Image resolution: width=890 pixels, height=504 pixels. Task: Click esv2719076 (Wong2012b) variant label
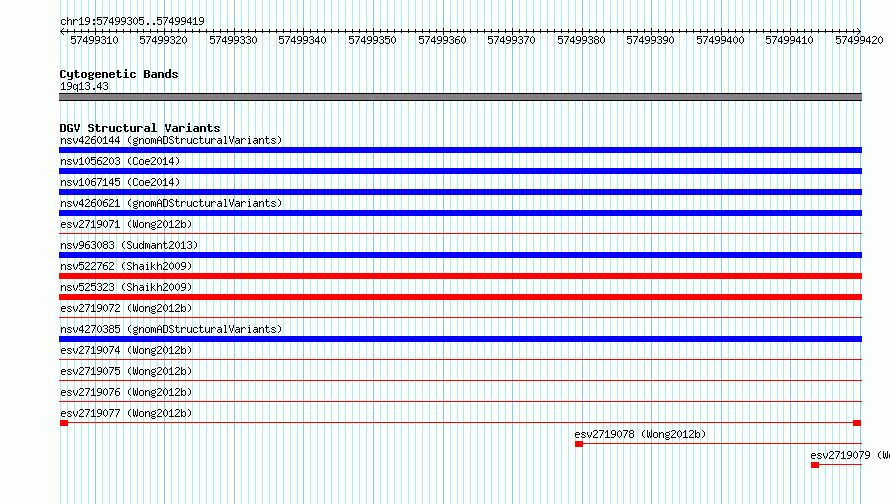(x=126, y=392)
